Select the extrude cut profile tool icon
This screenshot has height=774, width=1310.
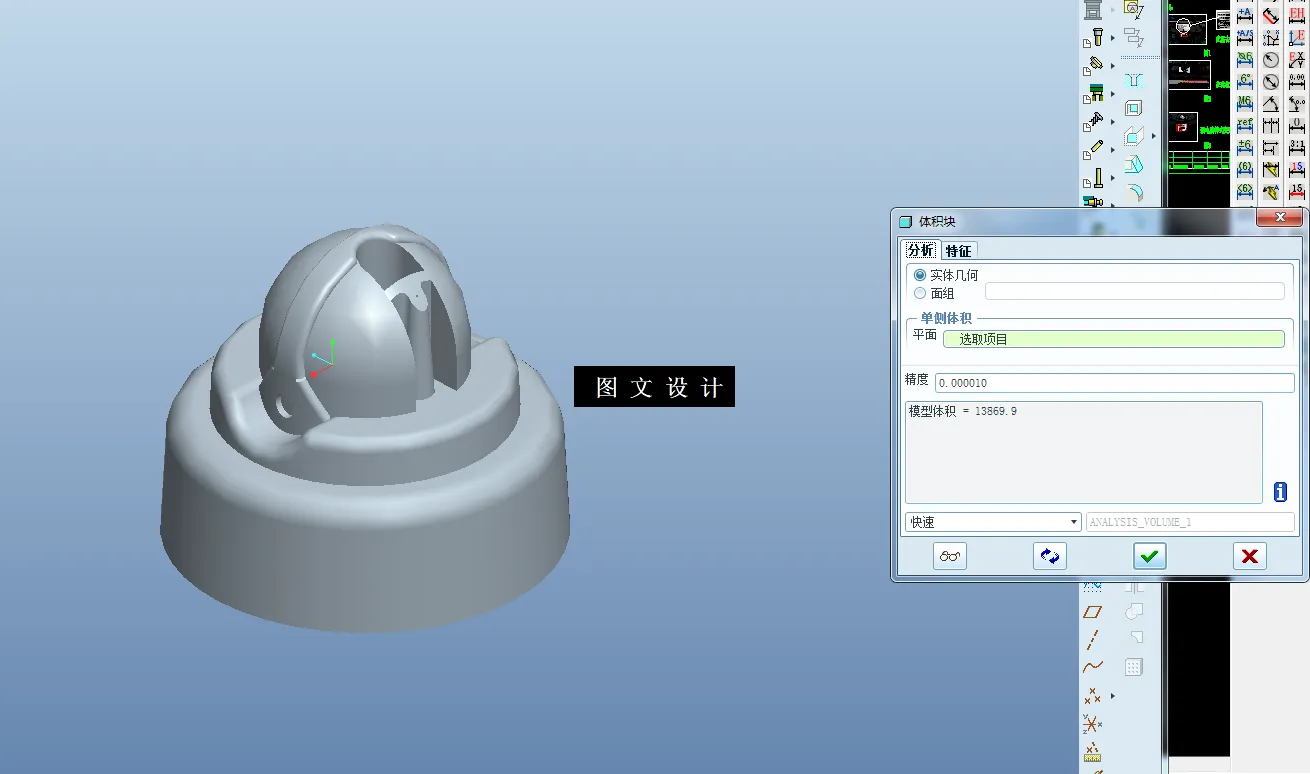pos(1135,80)
